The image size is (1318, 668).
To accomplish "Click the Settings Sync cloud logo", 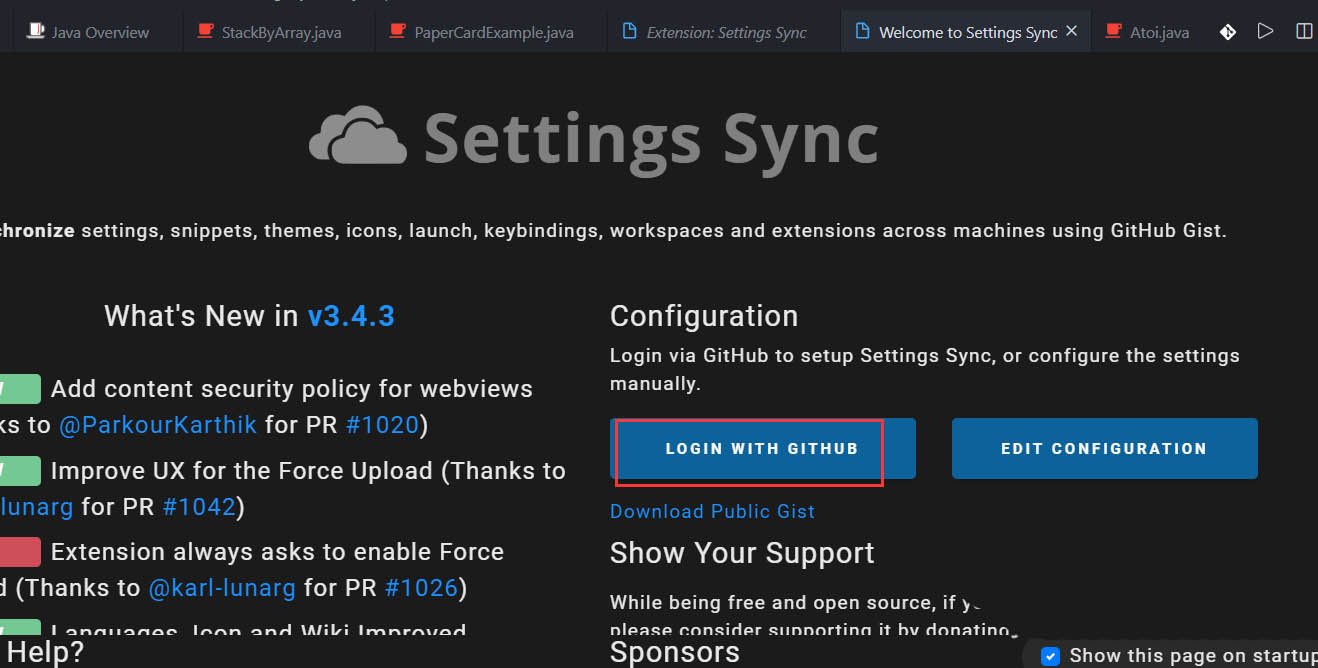I will click(358, 136).
